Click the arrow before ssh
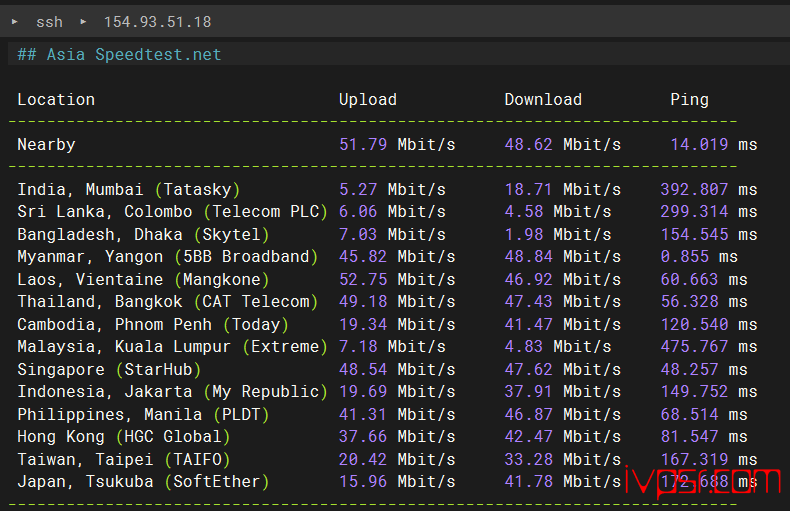790x511 pixels. click(15, 22)
